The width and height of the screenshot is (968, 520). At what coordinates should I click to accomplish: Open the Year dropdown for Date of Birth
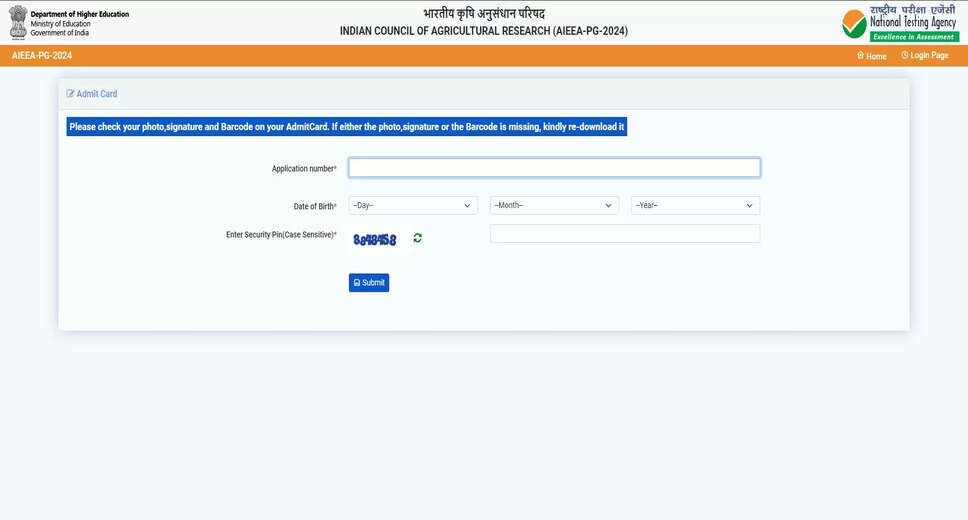(695, 205)
